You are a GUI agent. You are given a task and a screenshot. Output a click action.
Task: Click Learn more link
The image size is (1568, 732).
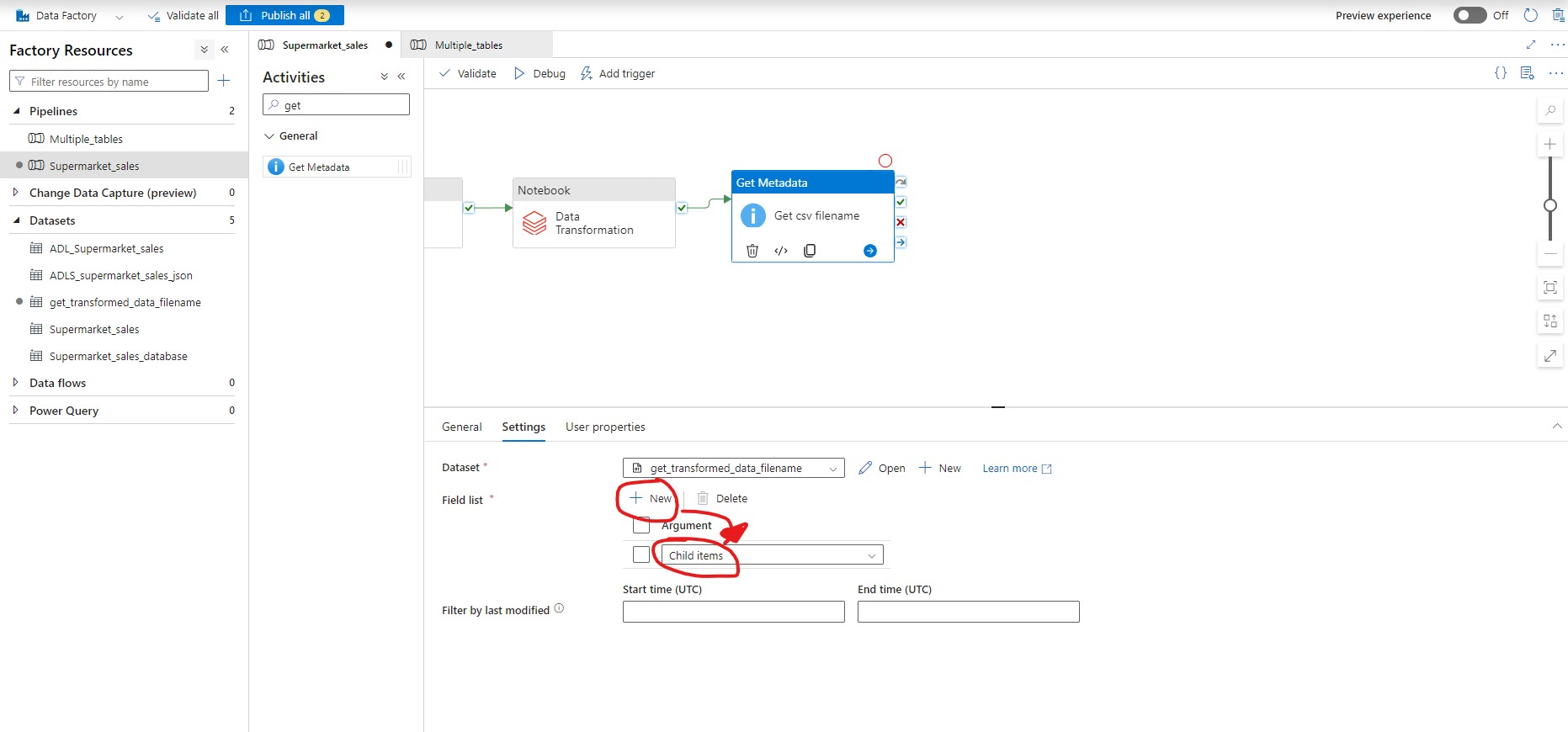click(1017, 468)
